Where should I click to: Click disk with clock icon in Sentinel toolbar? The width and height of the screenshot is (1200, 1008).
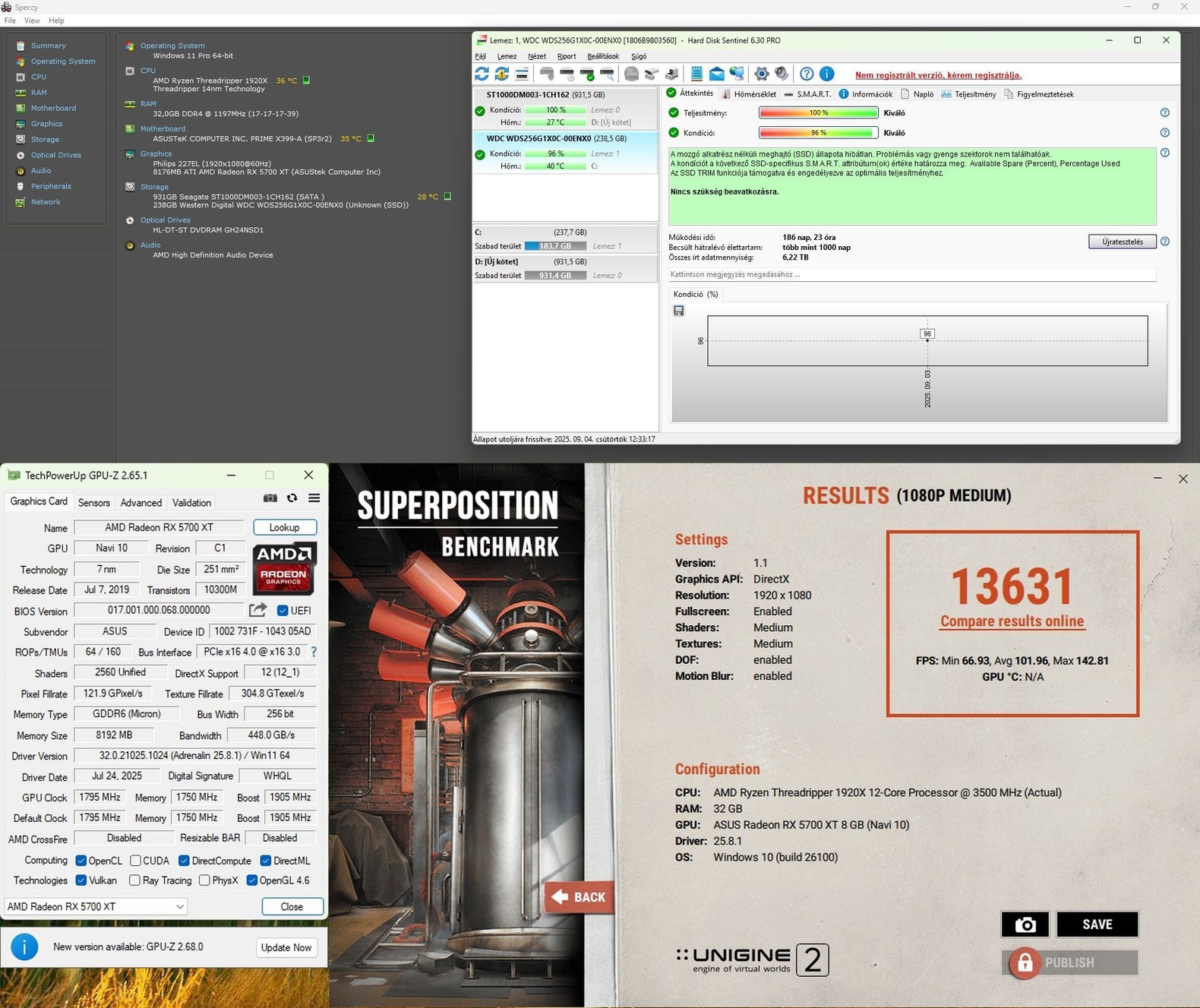(x=567, y=74)
